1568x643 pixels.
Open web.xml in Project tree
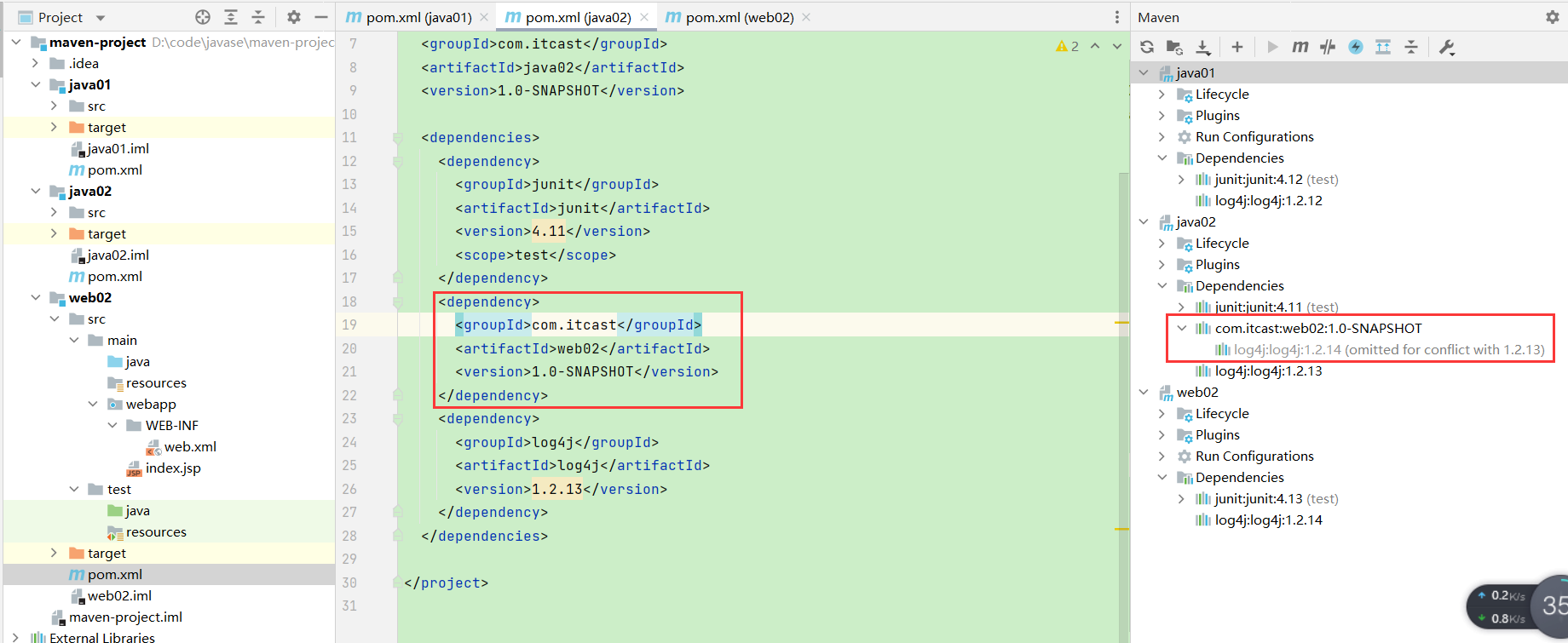181,446
